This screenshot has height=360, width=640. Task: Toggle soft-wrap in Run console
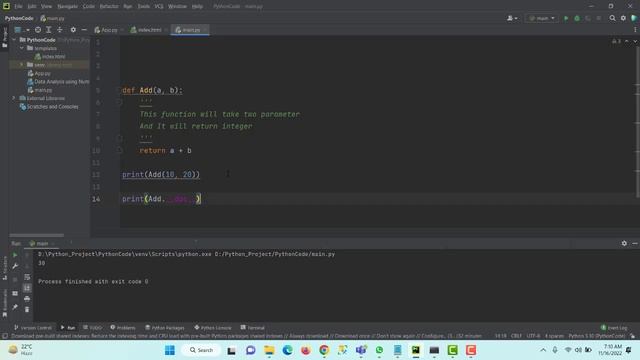point(27,277)
